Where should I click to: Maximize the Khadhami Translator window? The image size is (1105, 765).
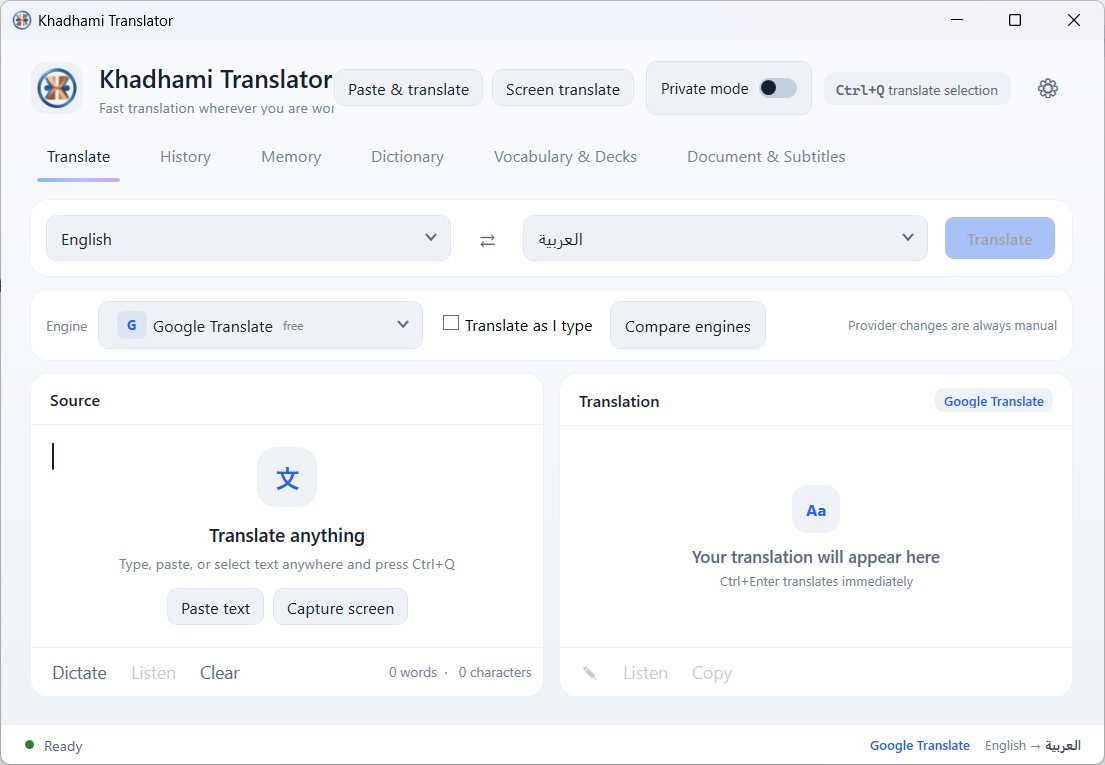coord(1014,20)
